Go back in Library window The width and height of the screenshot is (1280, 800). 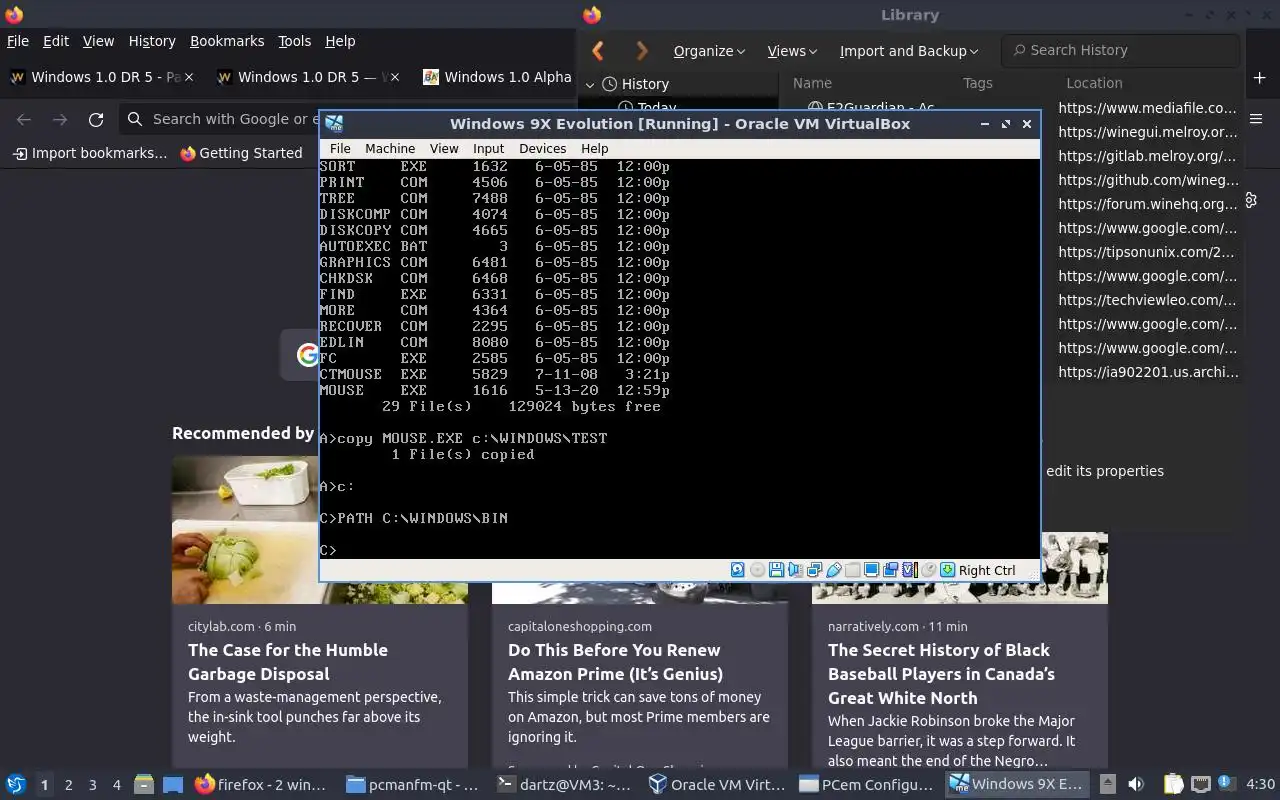pyautogui.click(x=598, y=50)
